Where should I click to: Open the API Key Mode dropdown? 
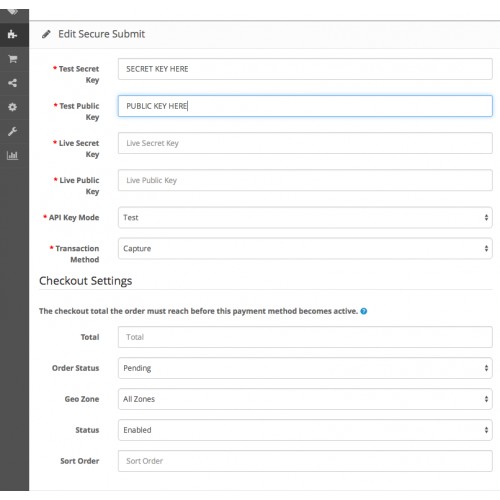(x=305, y=218)
